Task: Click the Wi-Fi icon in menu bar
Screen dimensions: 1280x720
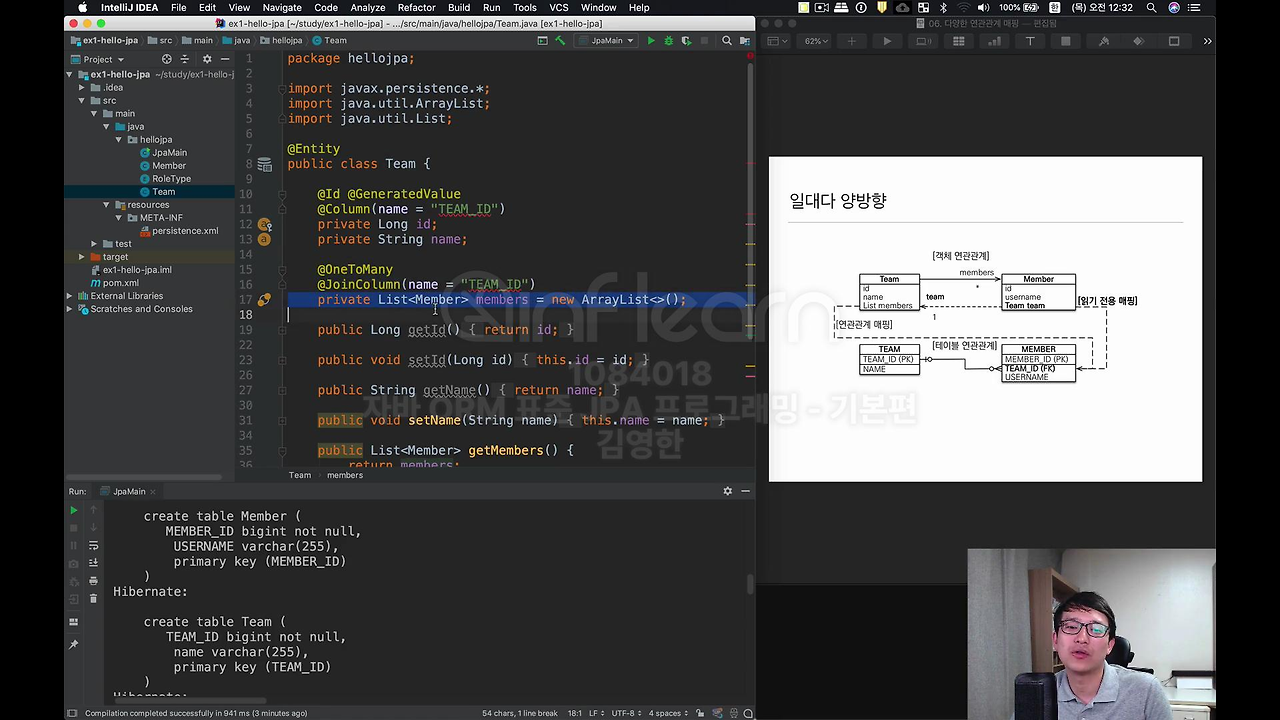Action: click(x=963, y=7)
